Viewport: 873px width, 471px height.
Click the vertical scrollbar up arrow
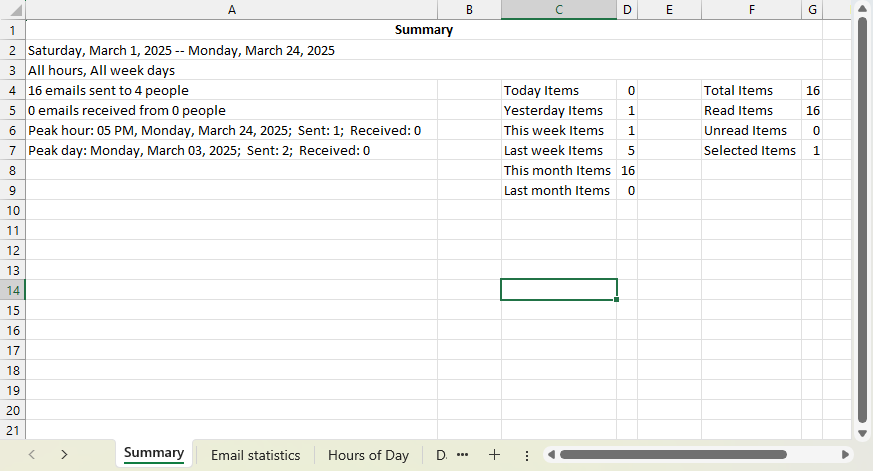coord(862,9)
